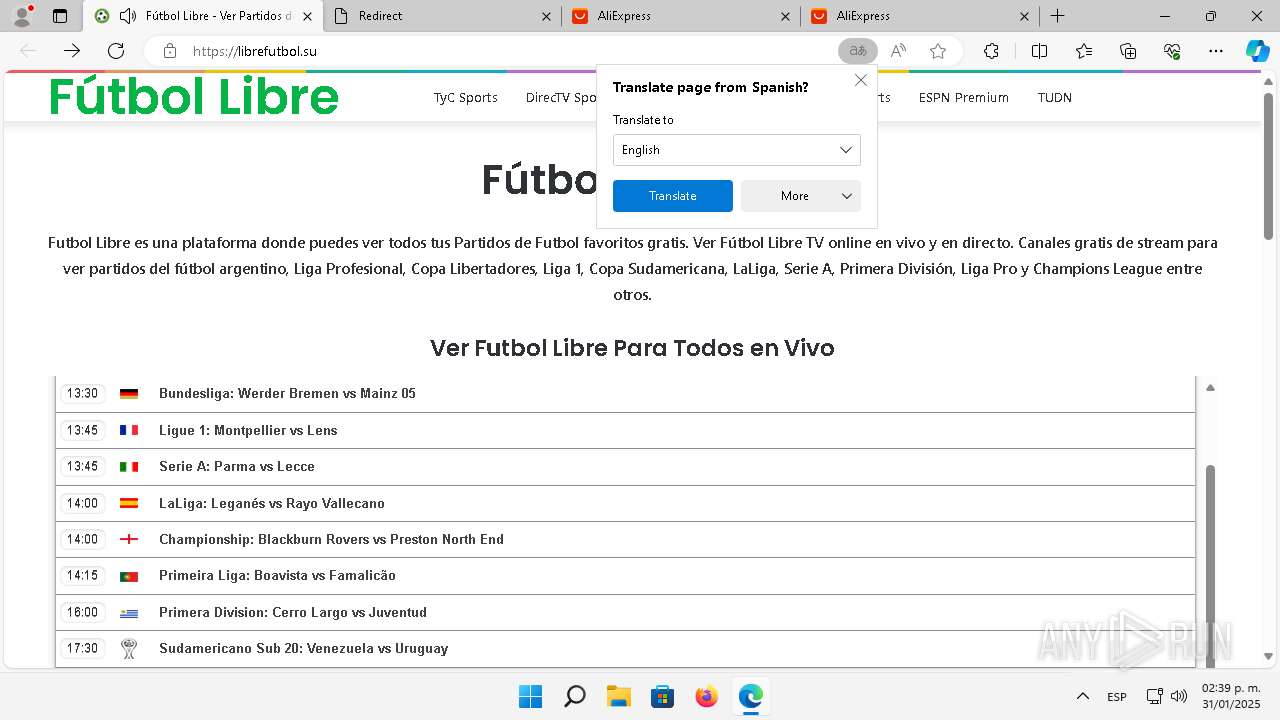Open the DirecTV Sports channel

pyautogui.click(x=561, y=97)
